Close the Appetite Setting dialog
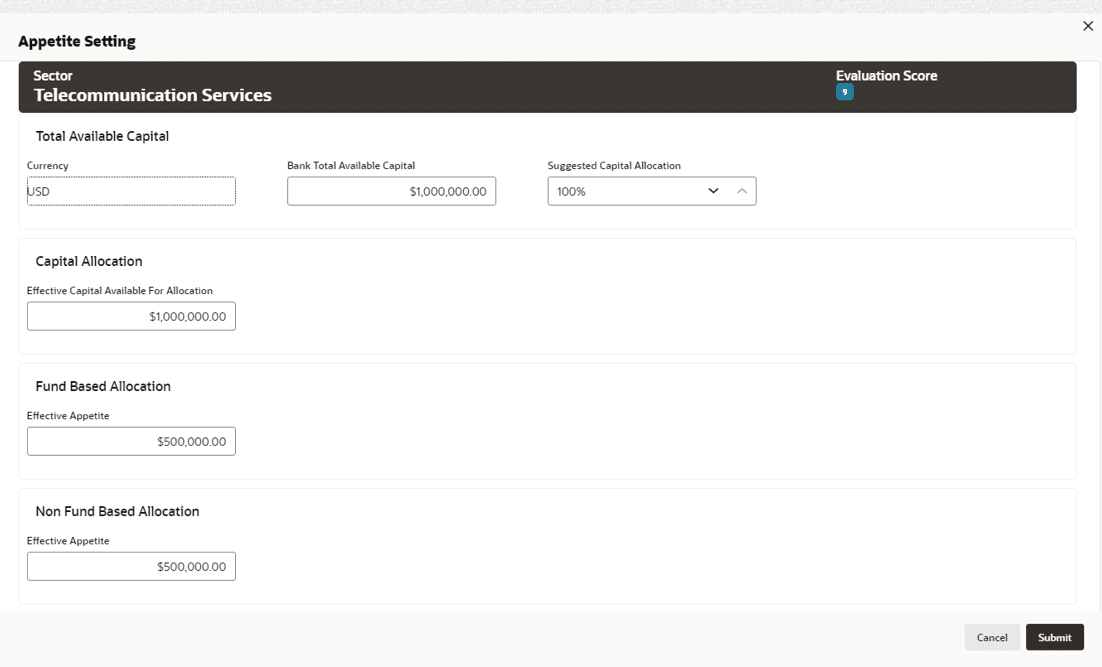 pyautogui.click(x=1088, y=26)
